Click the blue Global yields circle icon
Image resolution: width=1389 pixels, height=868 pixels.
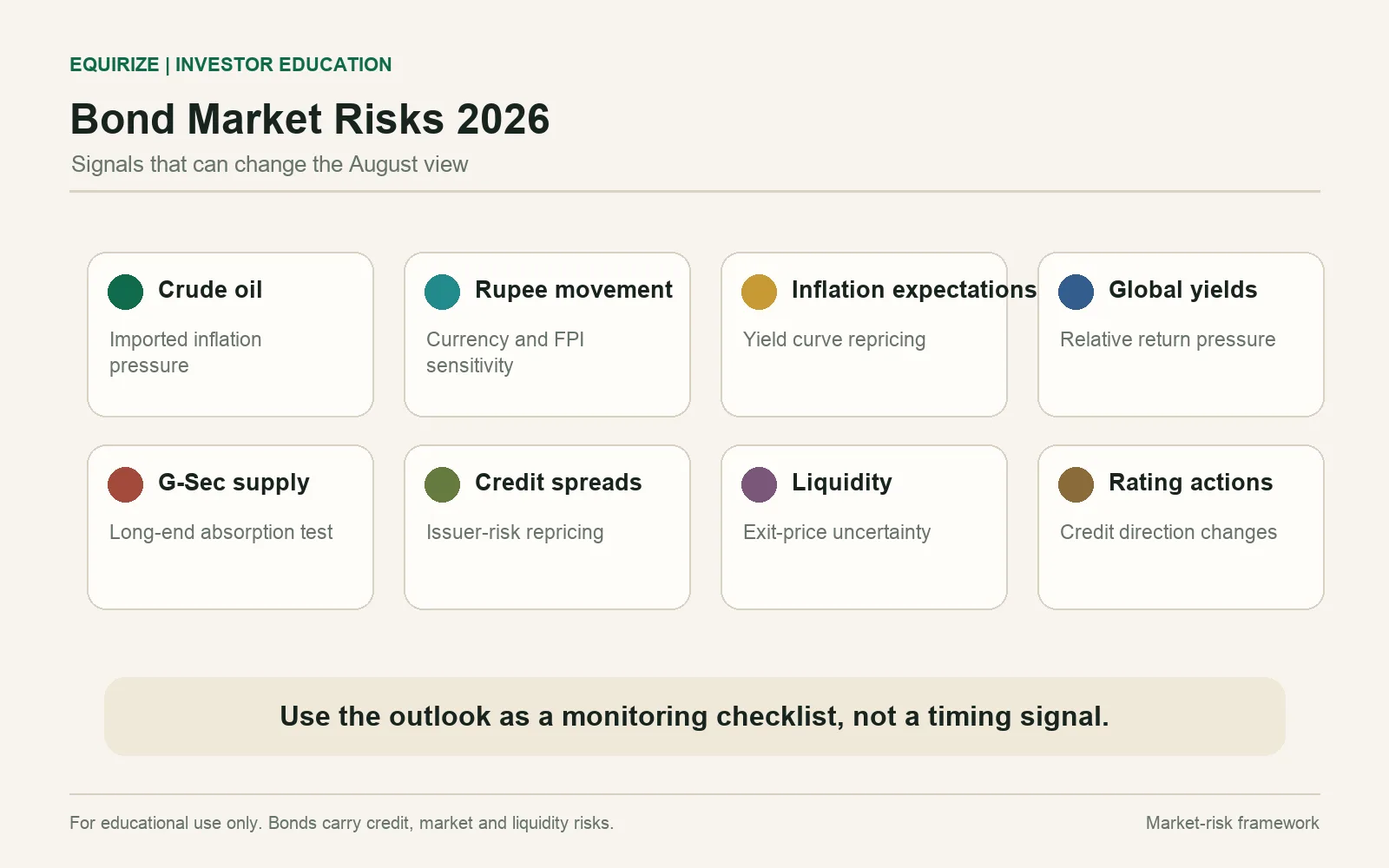[x=1076, y=292]
